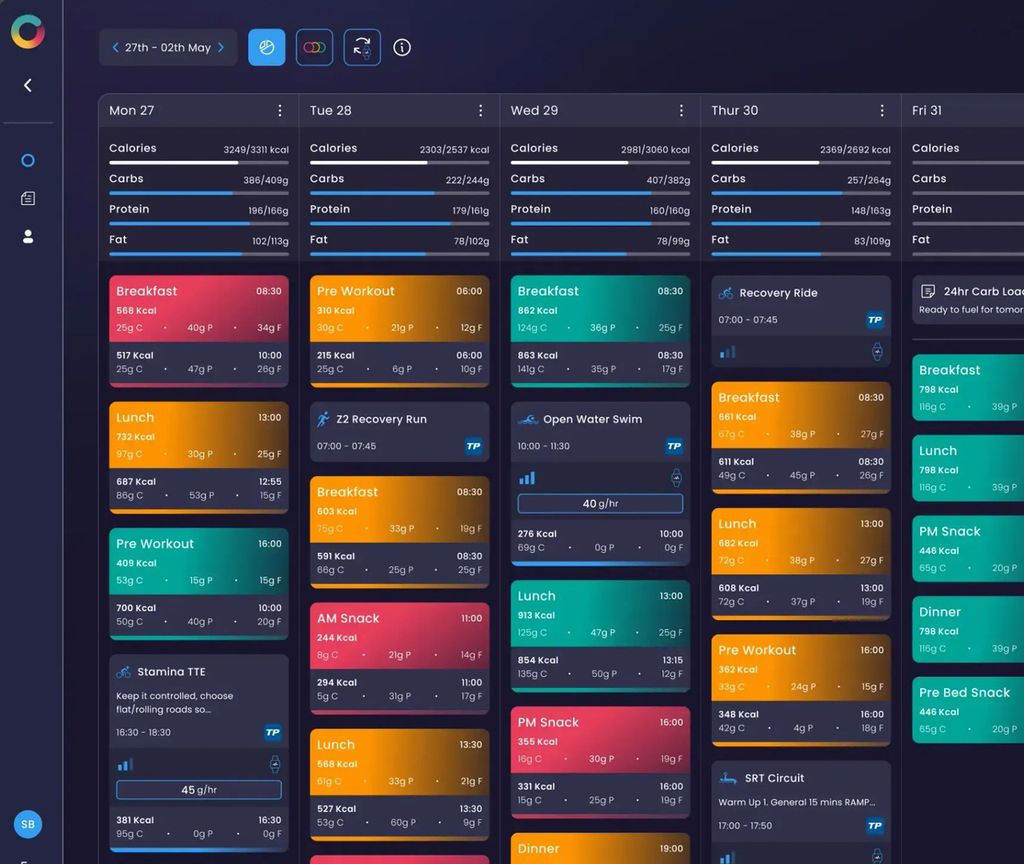
Task: Click the 45 g/hr fueling field on Stamina TTE
Action: click(198, 790)
